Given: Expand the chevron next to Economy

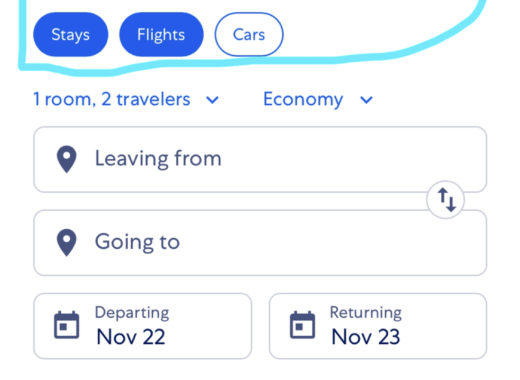Looking at the screenshot, I should [x=366, y=100].
